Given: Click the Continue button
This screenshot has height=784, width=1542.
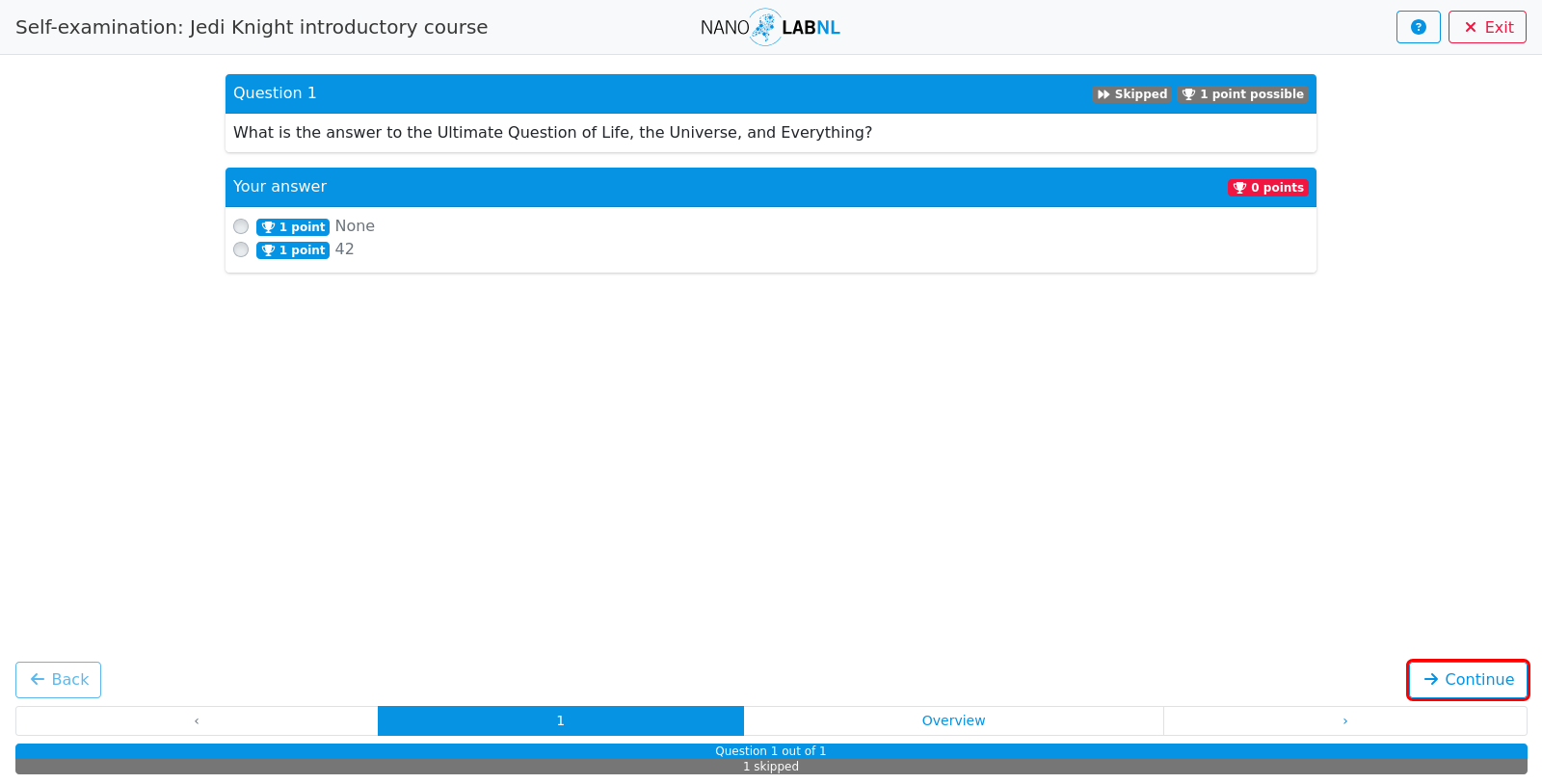Looking at the screenshot, I should 1468,680.
